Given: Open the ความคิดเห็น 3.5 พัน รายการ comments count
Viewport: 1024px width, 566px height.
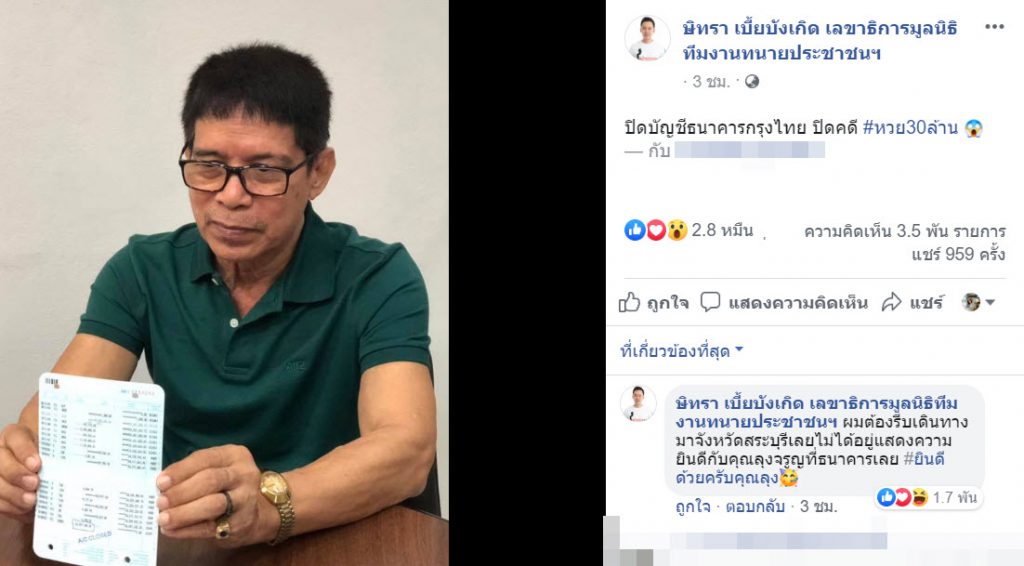Looking at the screenshot, I should (x=904, y=231).
